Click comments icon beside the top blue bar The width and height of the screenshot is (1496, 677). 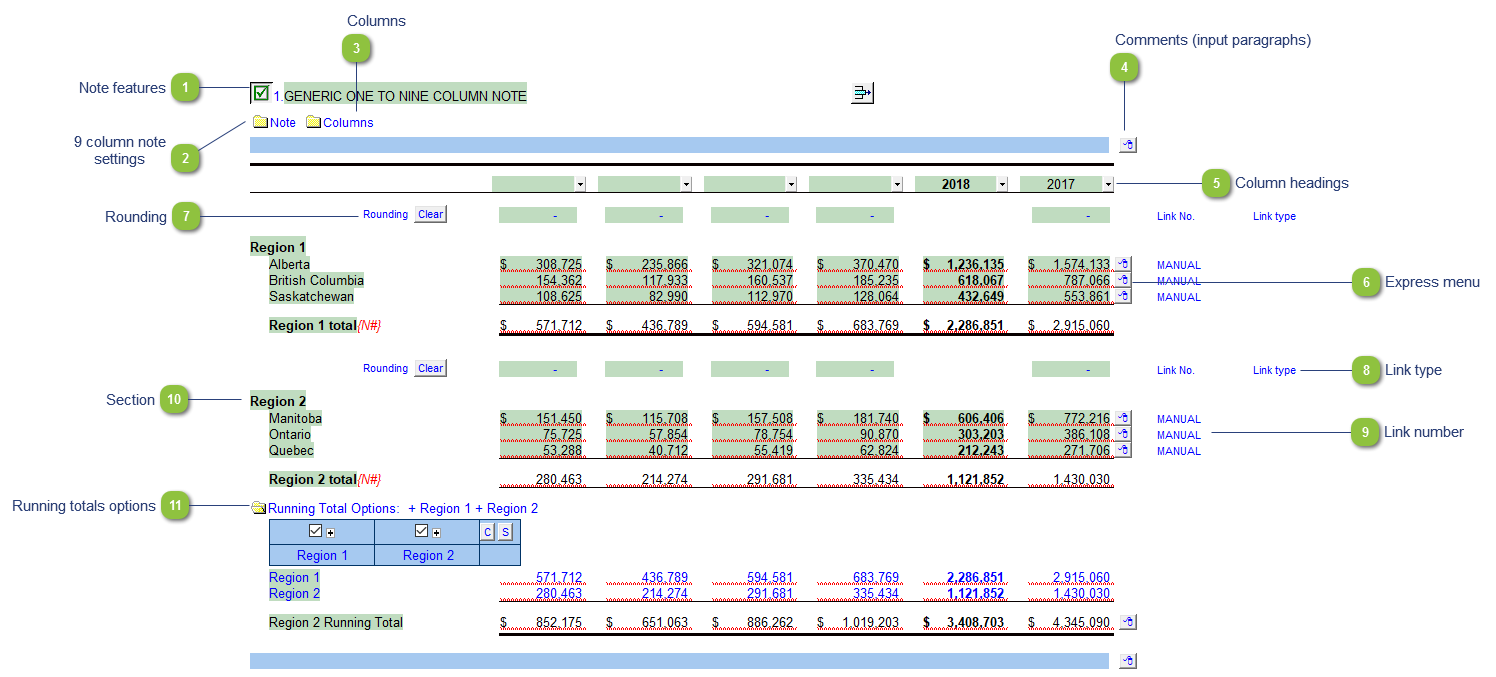coord(1128,144)
